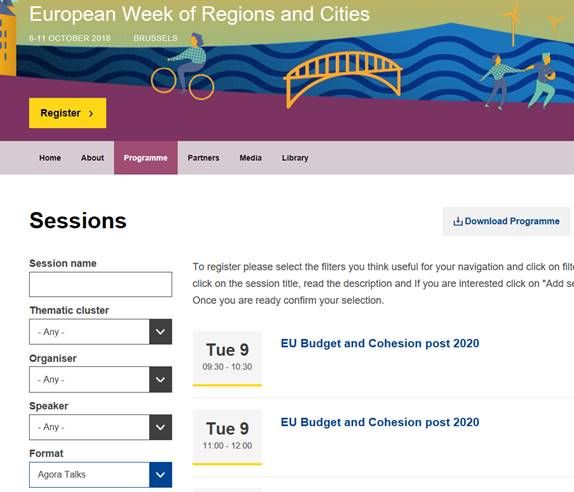Expand the Speaker dropdown
The width and height of the screenshot is (574, 492).
pyautogui.click(x=100, y=427)
